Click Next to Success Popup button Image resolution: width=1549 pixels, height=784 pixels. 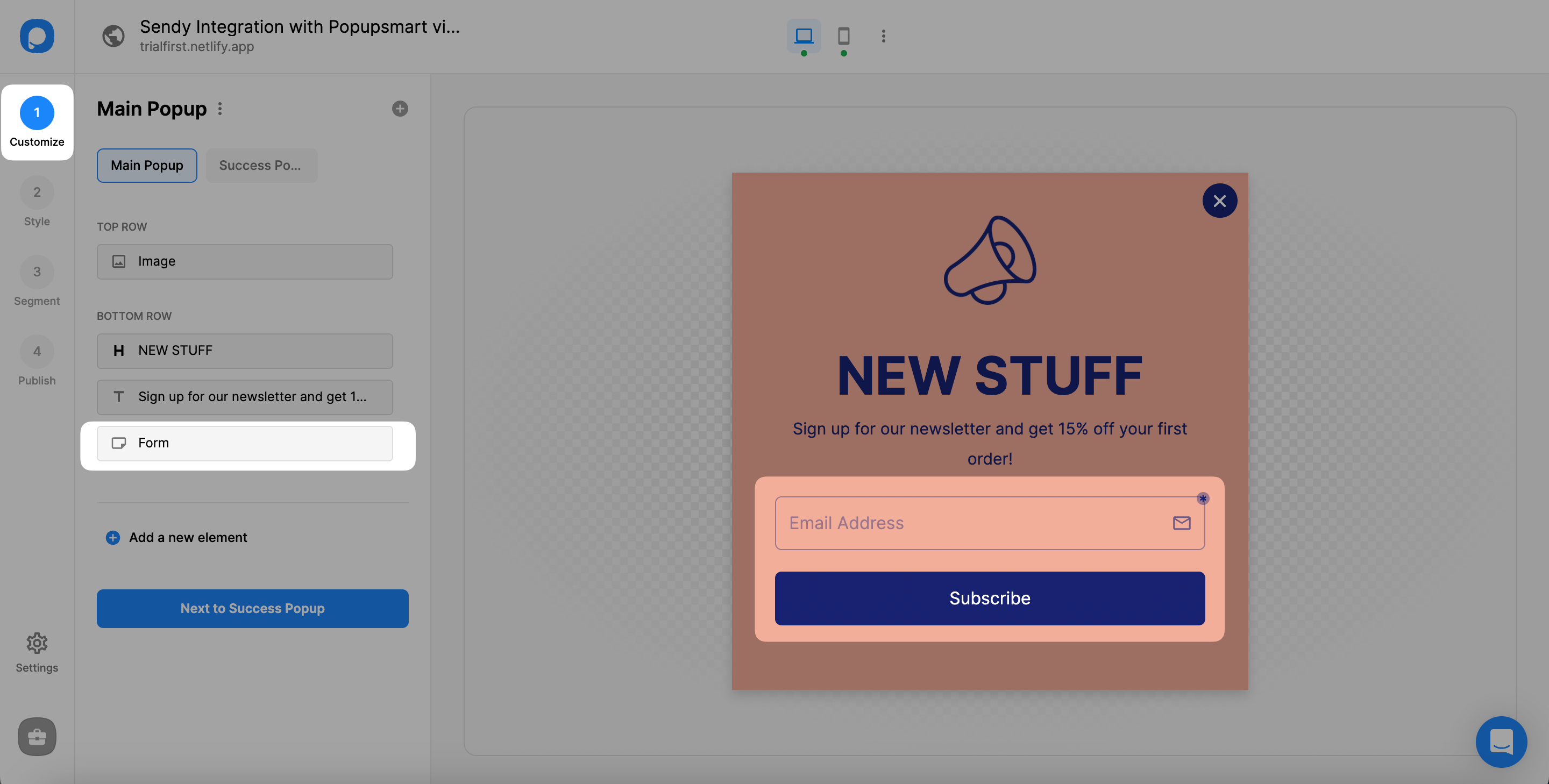coord(252,609)
